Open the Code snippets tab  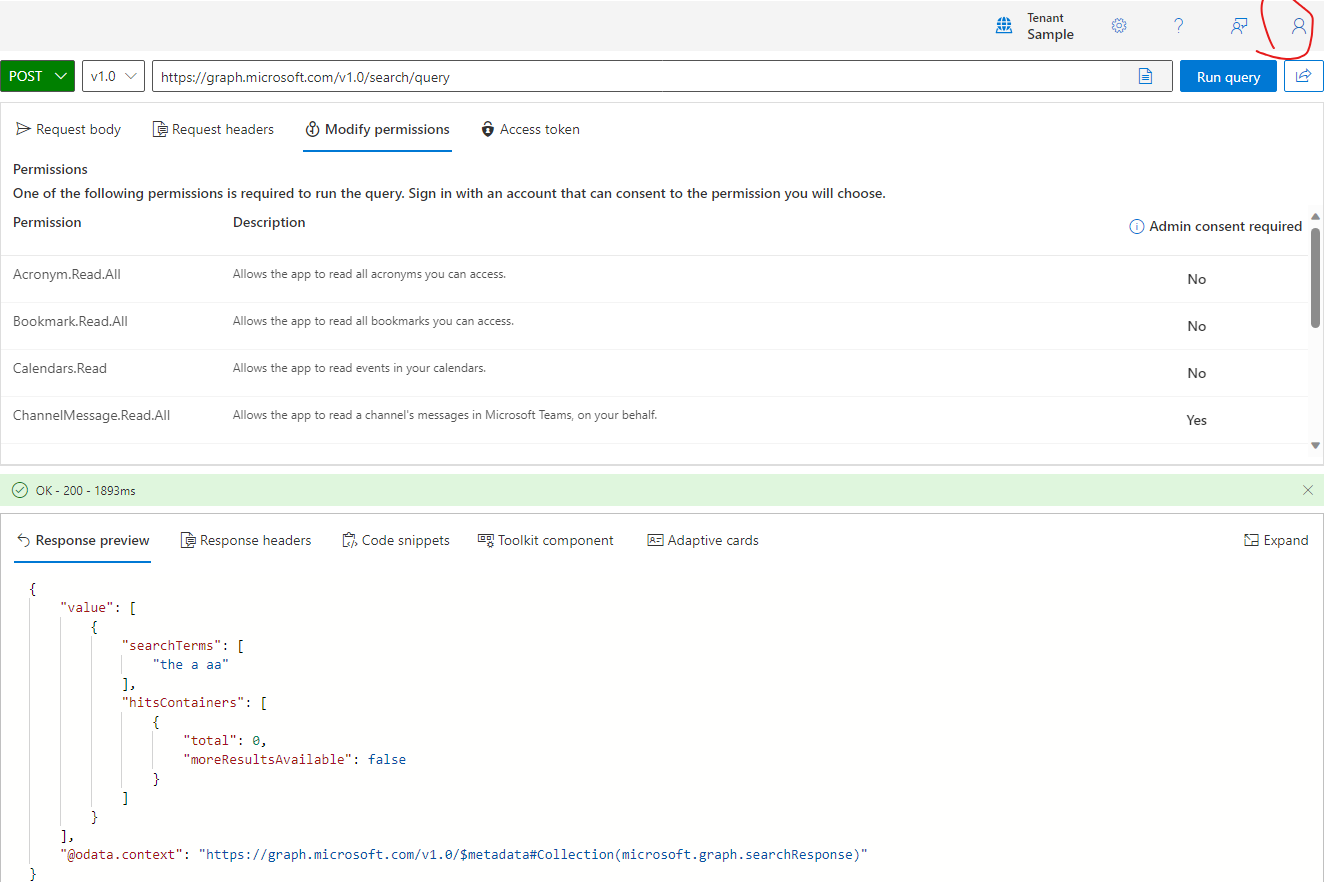click(x=396, y=540)
